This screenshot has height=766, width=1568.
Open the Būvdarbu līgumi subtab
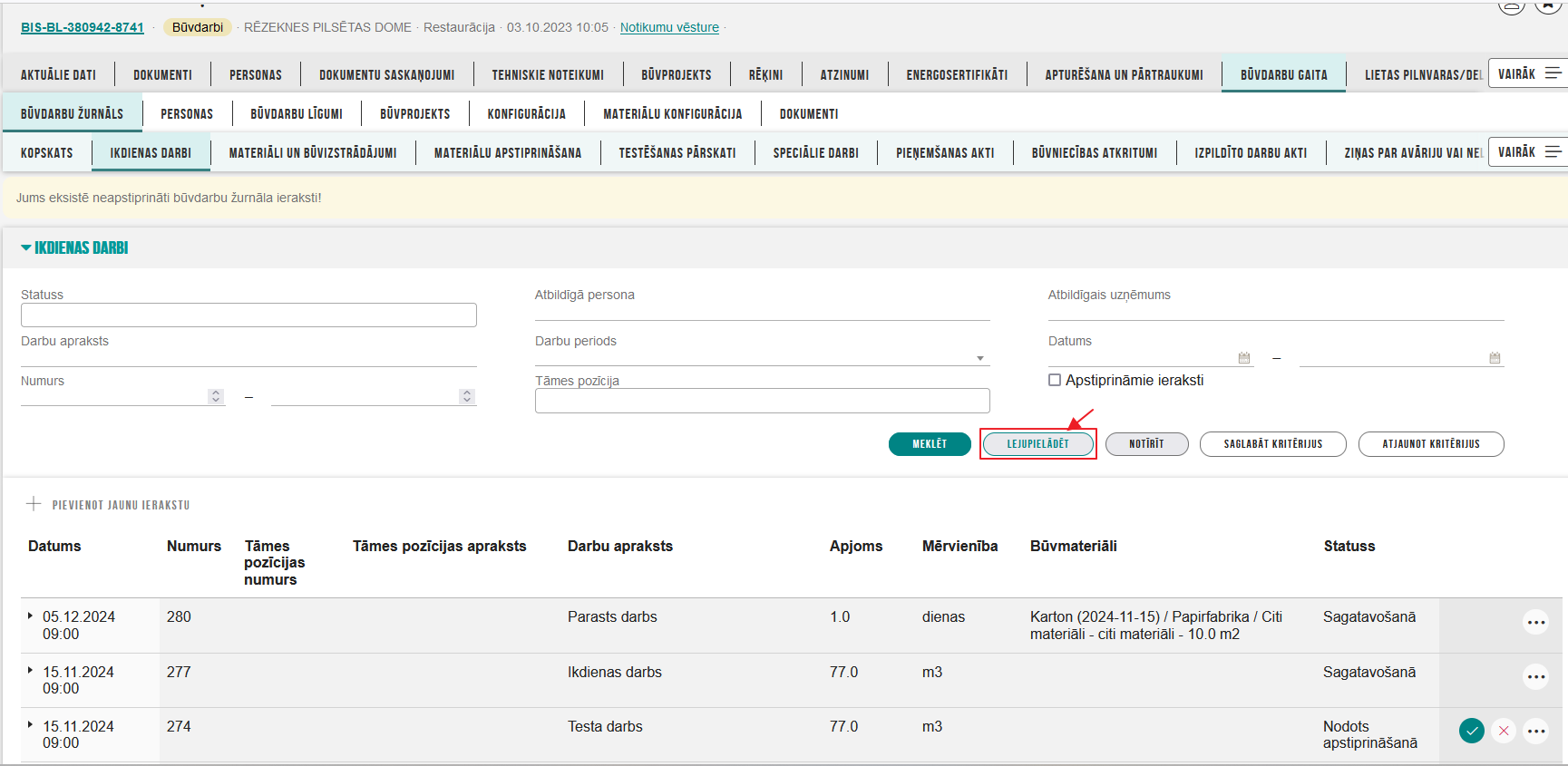click(x=297, y=113)
